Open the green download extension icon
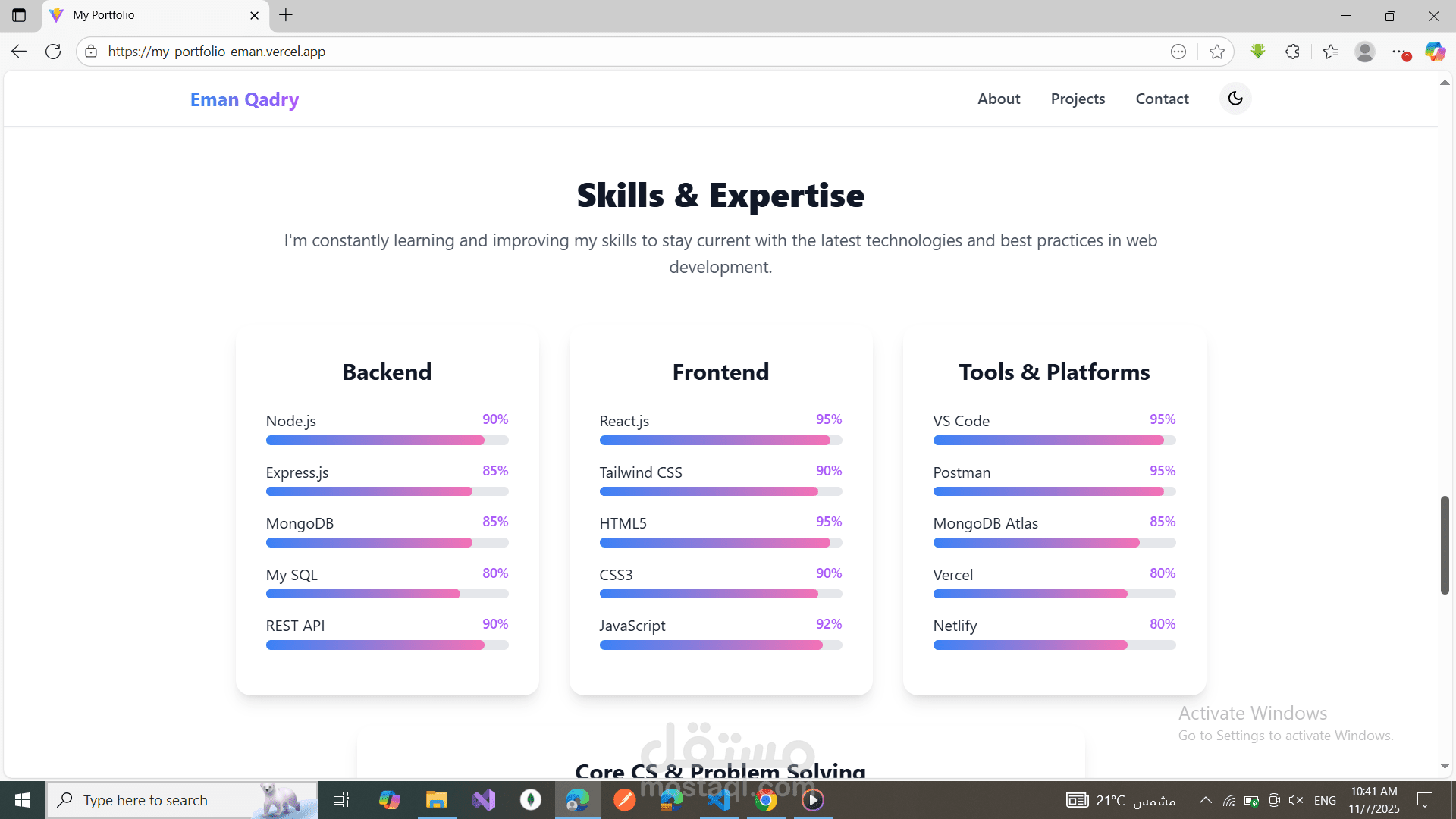 tap(1258, 52)
